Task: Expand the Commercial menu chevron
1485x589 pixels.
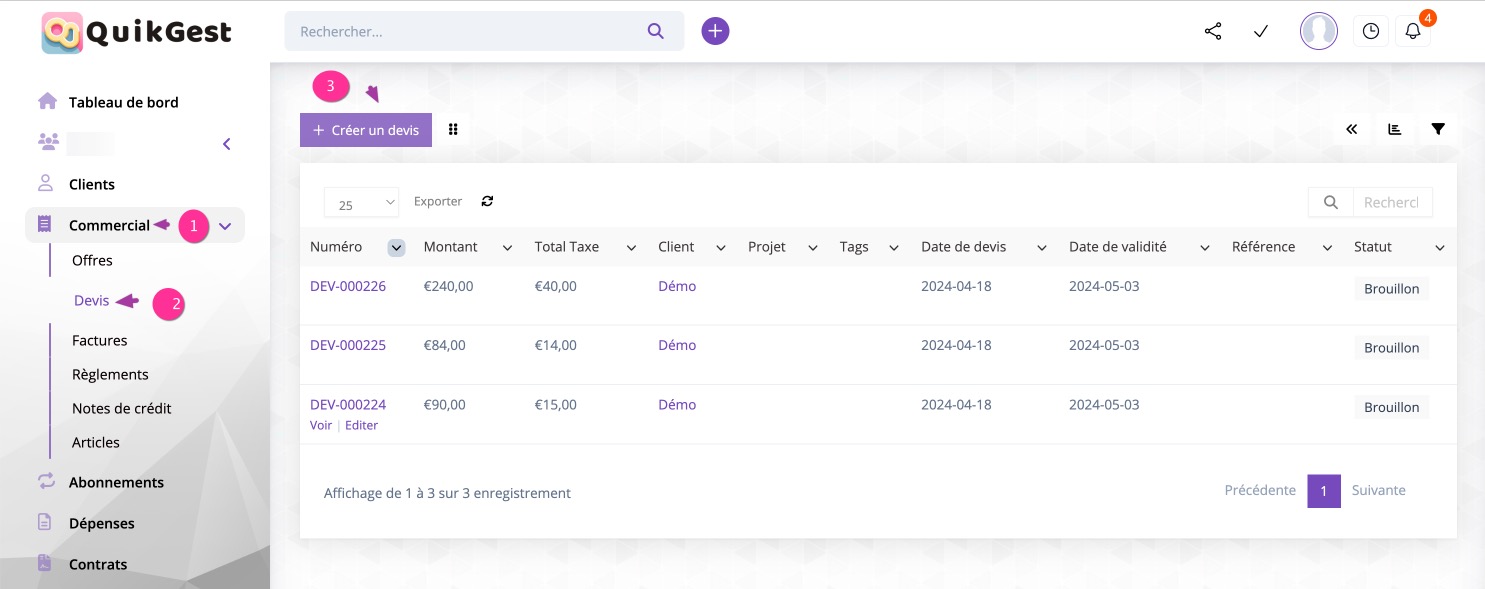Action: pos(225,226)
